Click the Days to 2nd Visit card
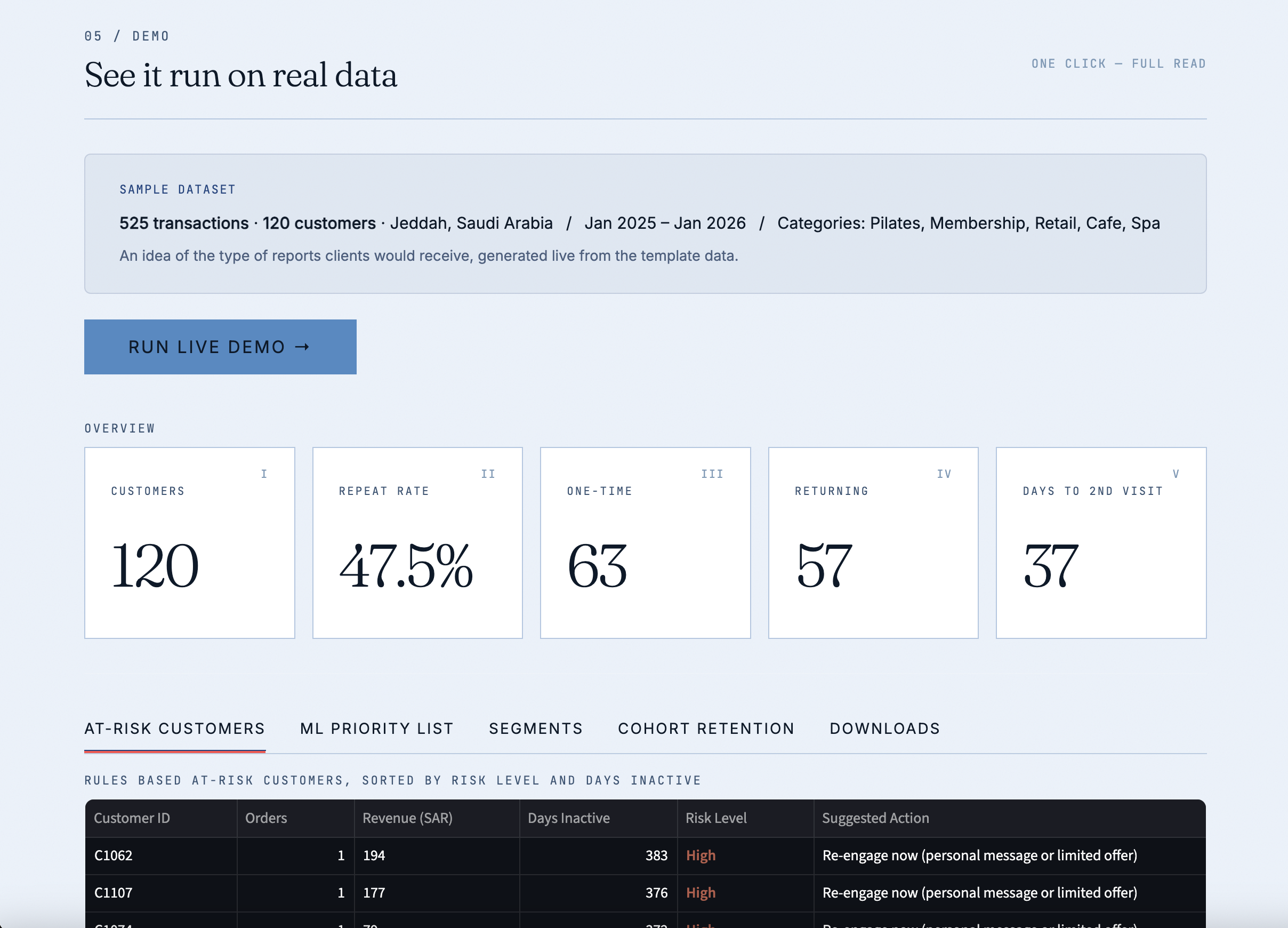Screen dimensions: 1288x928 click(1100, 543)
